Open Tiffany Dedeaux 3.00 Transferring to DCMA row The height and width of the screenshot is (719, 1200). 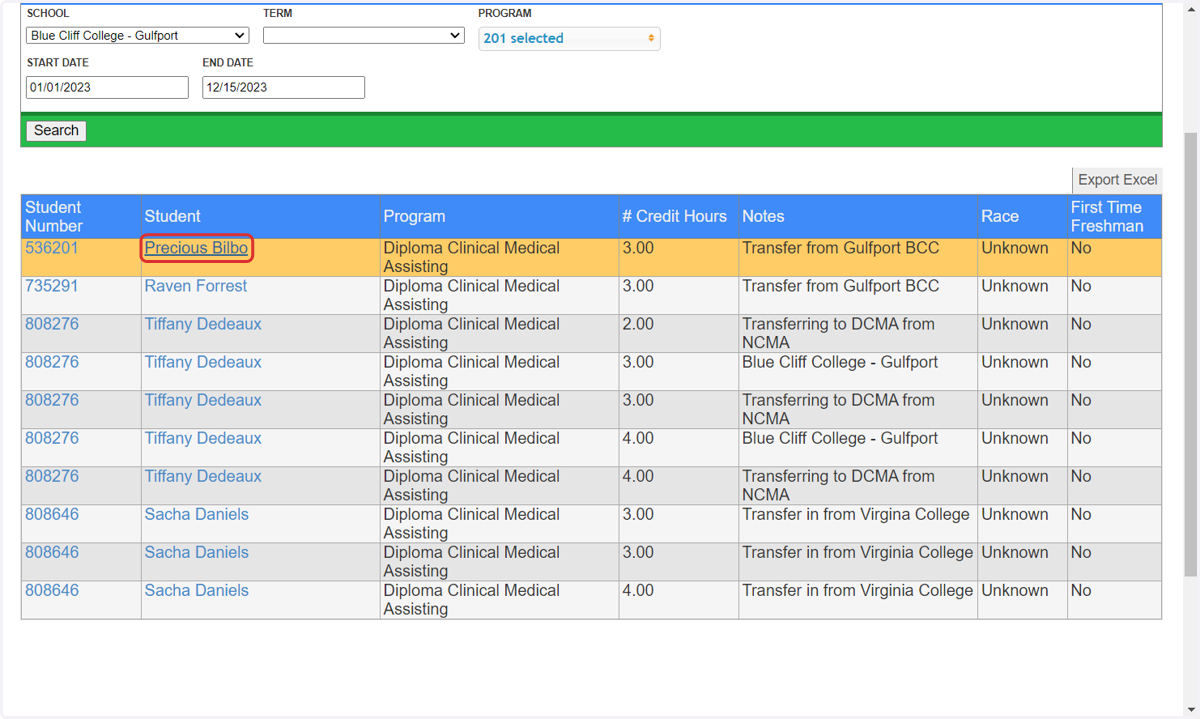point(203,400)
